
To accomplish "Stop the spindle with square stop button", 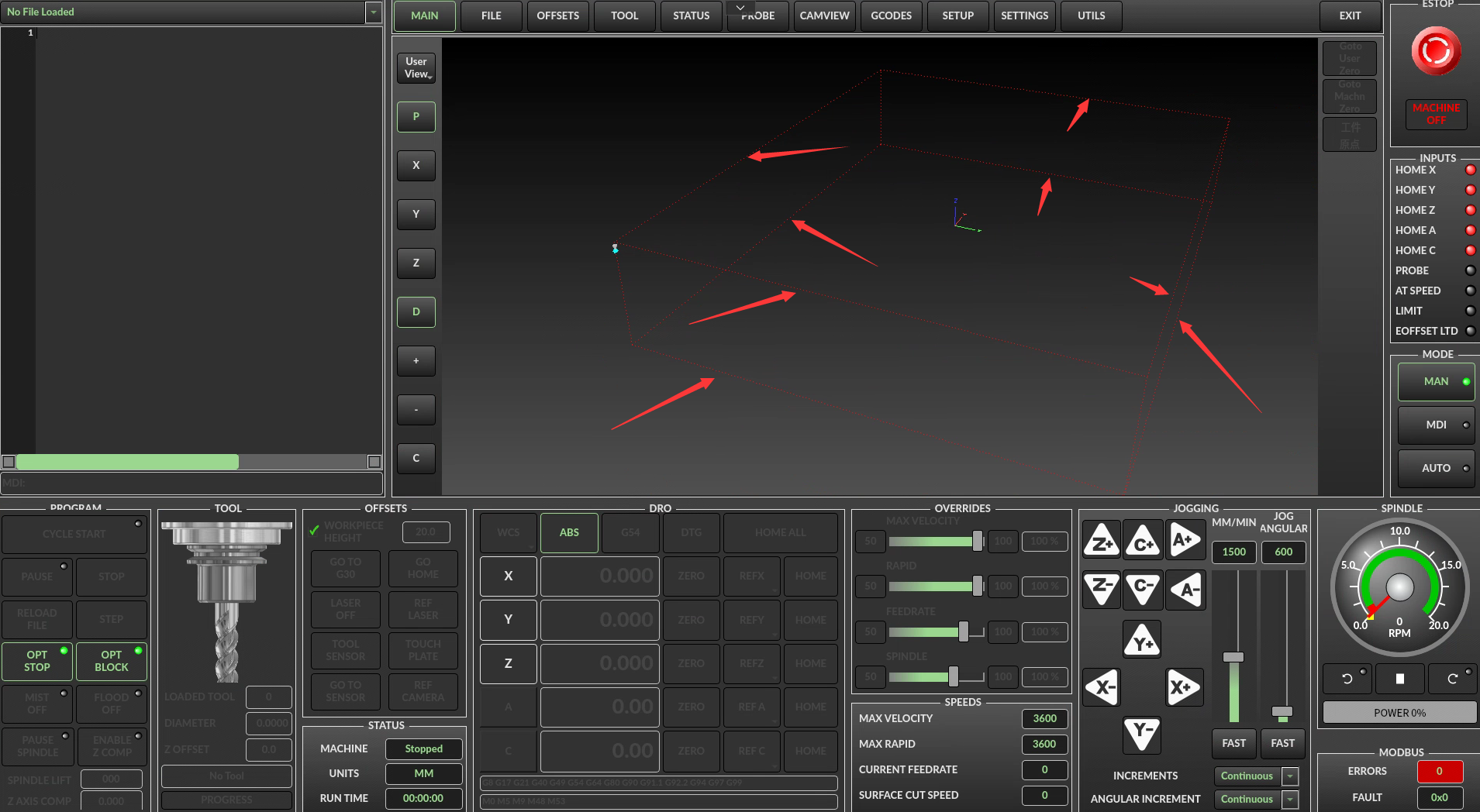I will [x=1399, y=679].
